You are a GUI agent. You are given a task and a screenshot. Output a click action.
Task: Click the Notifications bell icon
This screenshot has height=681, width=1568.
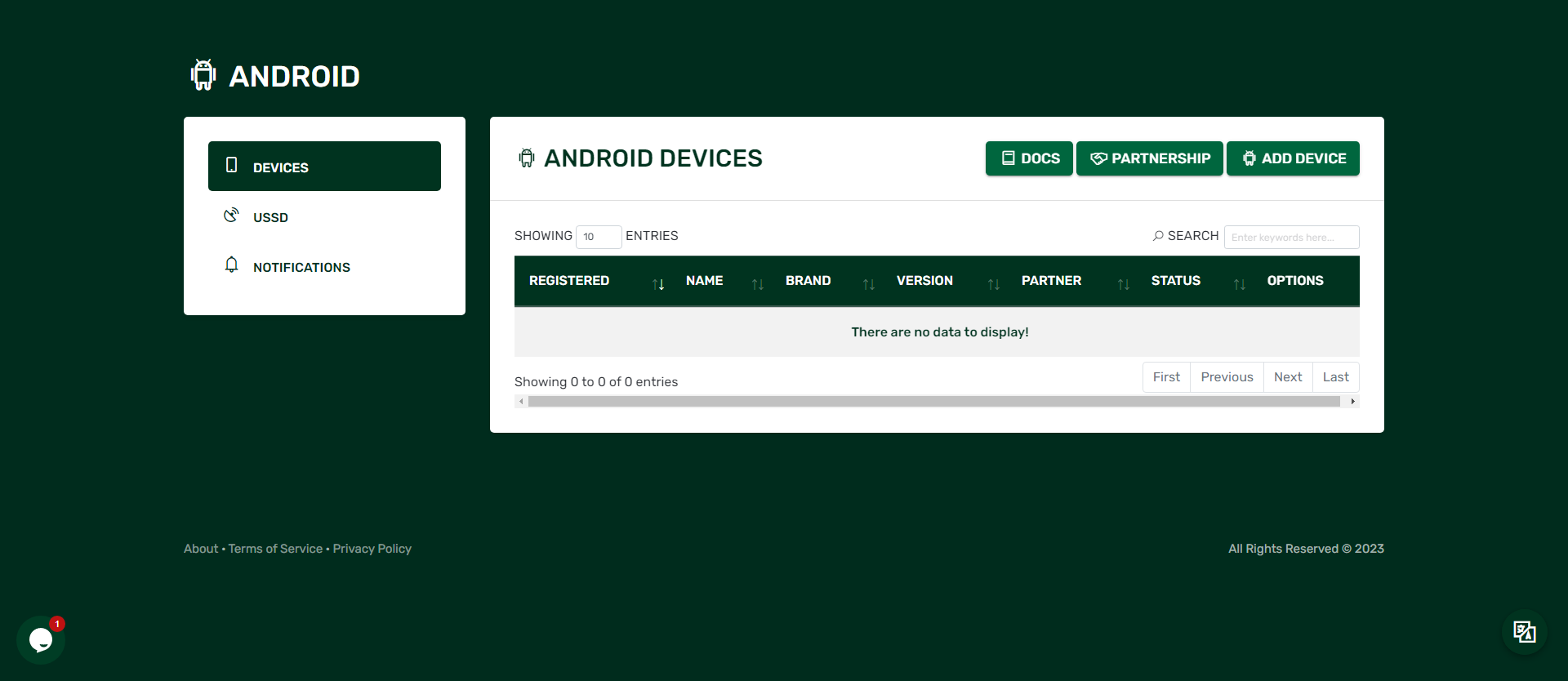(232, 265)
